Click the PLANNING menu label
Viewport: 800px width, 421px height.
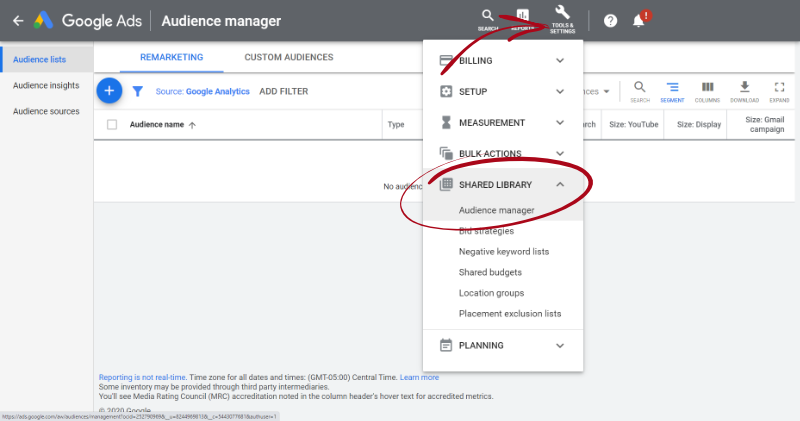481,345
